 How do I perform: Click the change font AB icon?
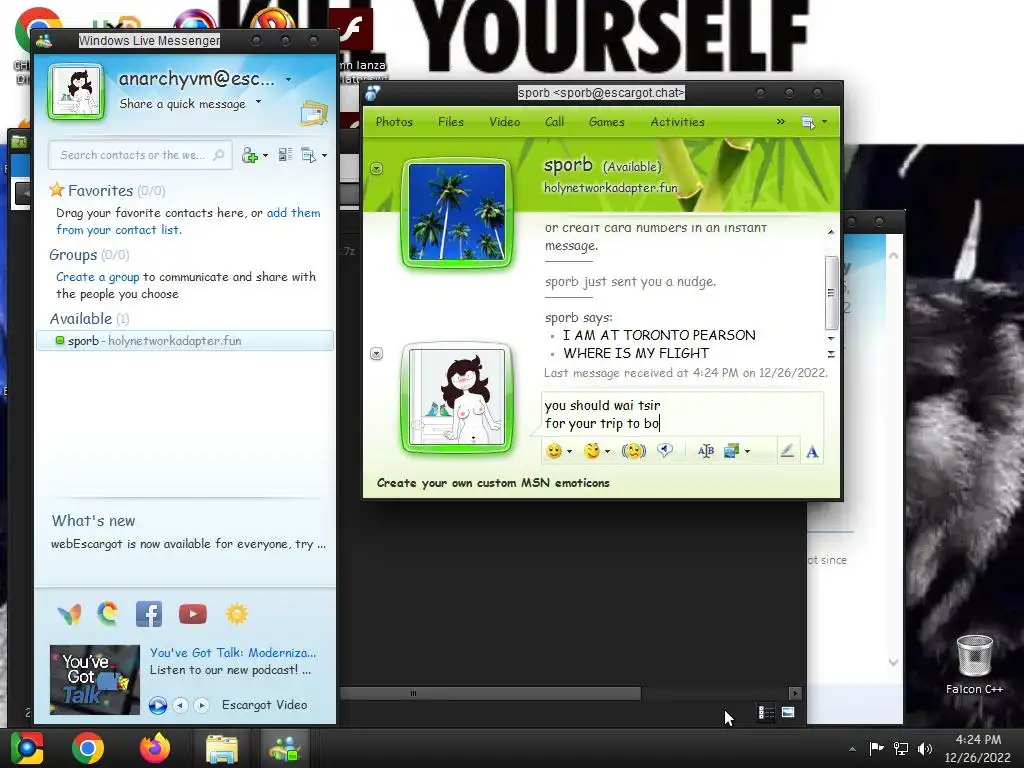705,451
